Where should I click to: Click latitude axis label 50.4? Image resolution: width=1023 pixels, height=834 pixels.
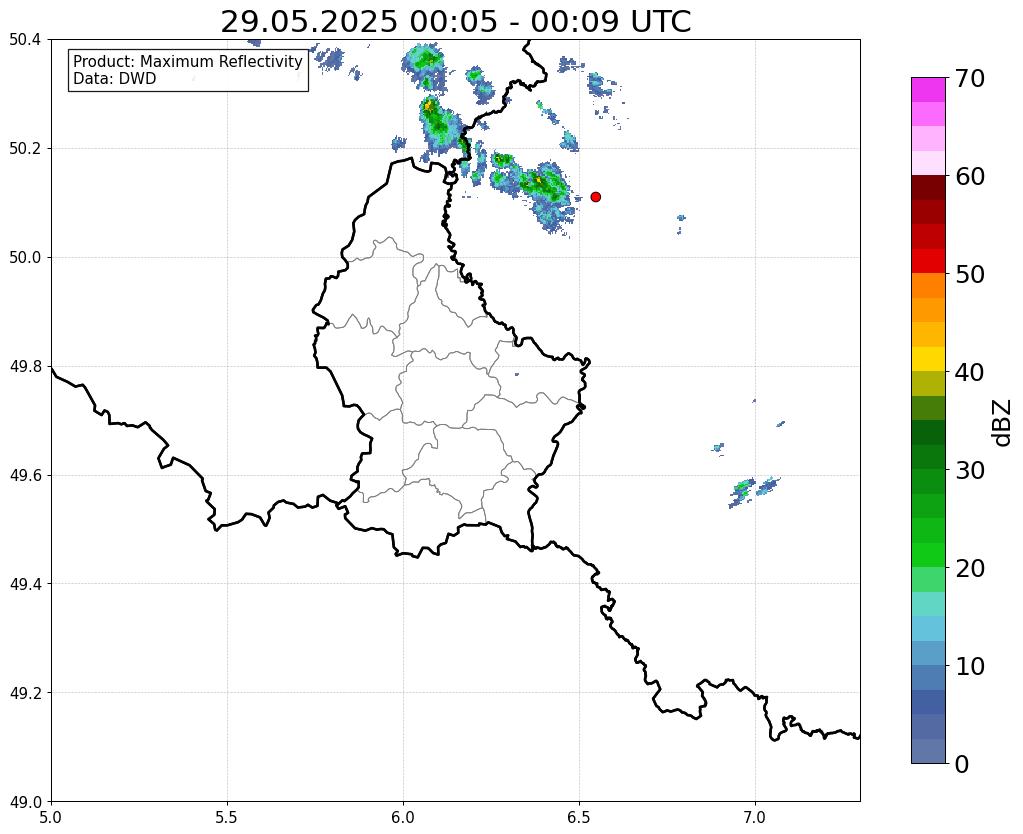point(25,40)
